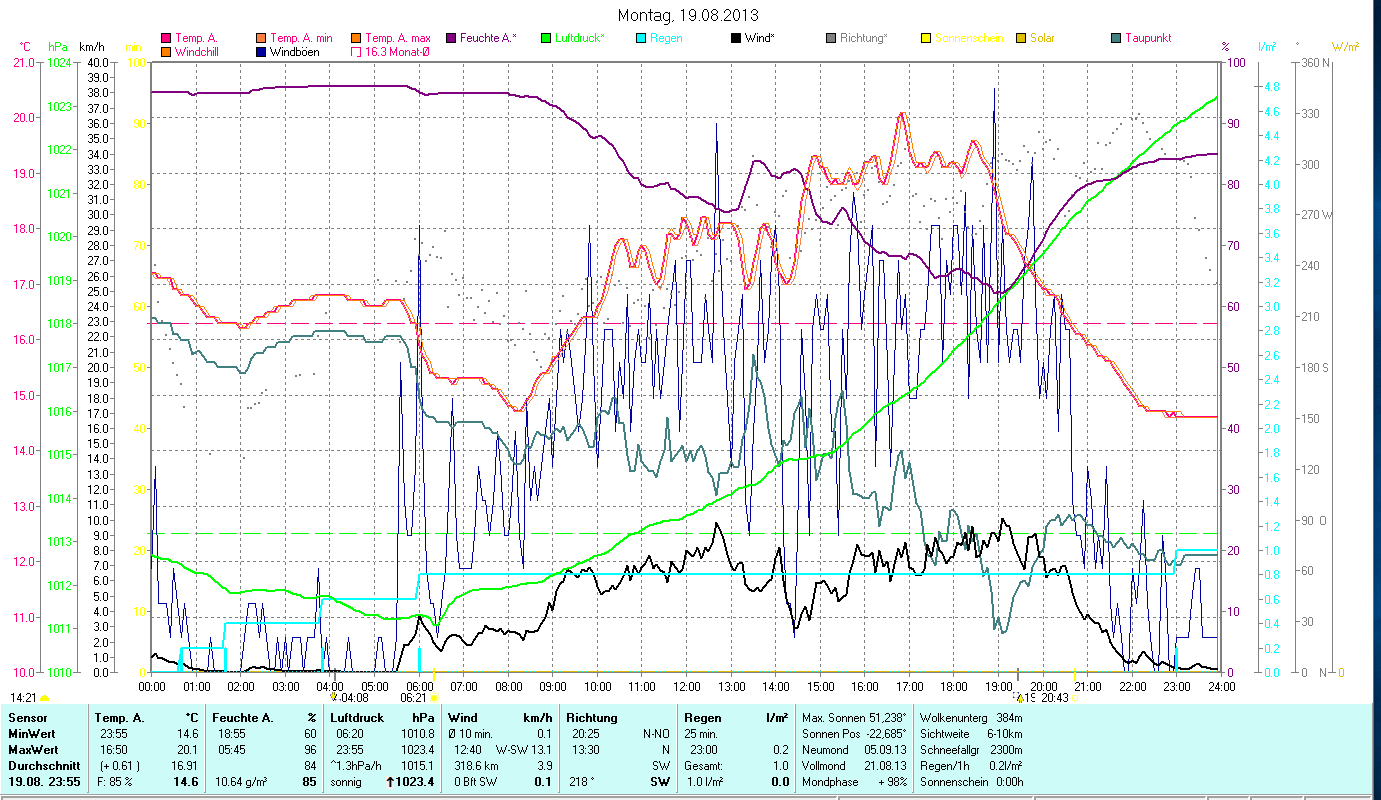Screen dimensions: 1381x800
Task: Click the Windböen legend label
Action: 295,51
